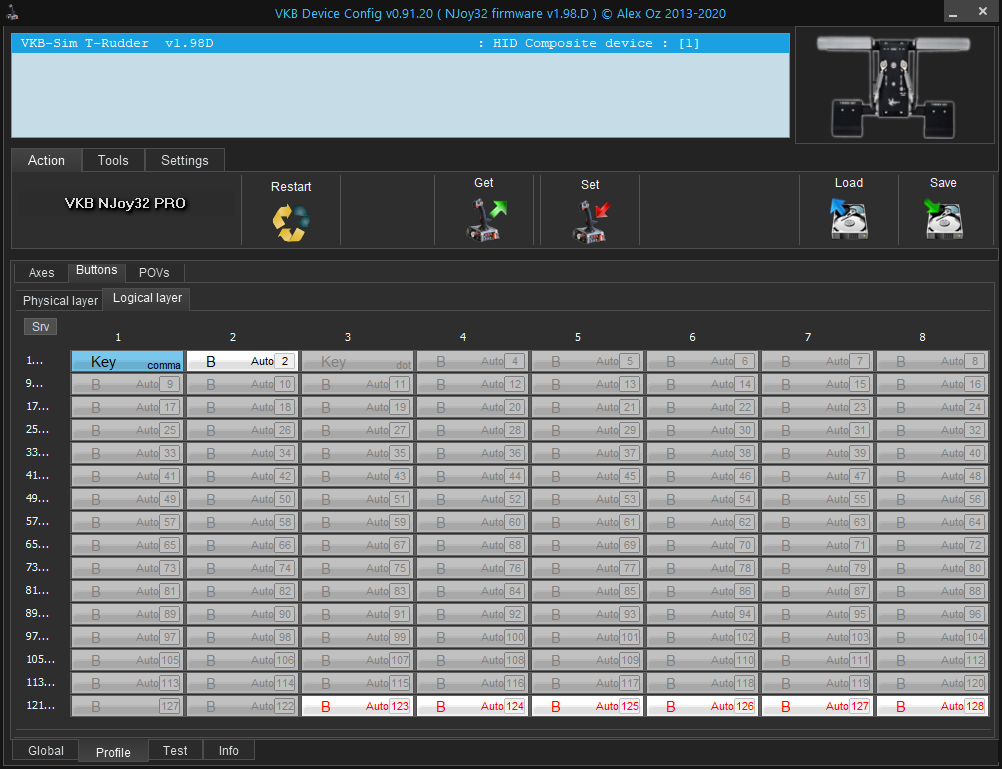The image size is (1002, 769).
Task: Open the POVs tab
Action: tap(154, 273)
